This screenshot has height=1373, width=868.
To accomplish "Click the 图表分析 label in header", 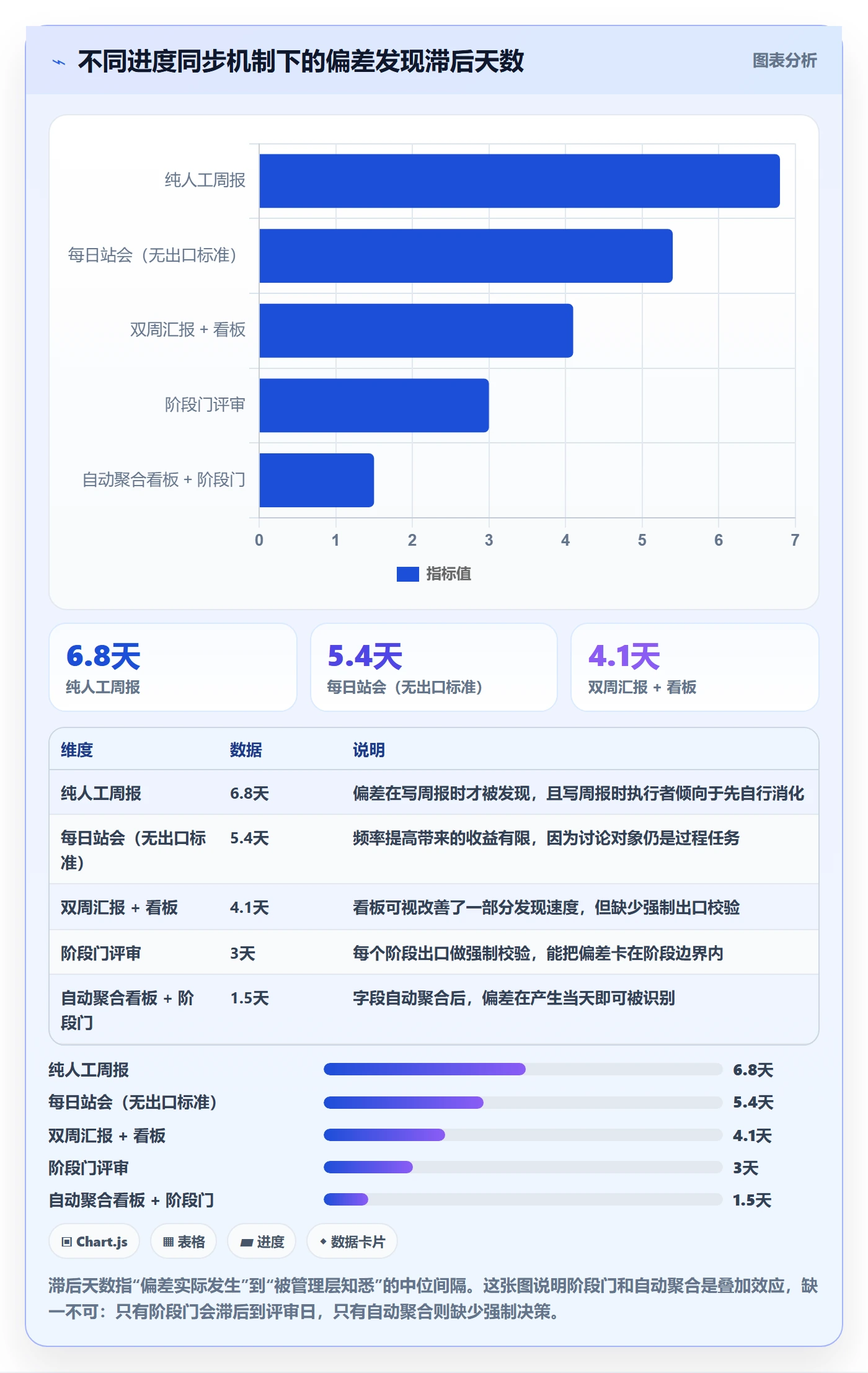I will coord(784,61).
